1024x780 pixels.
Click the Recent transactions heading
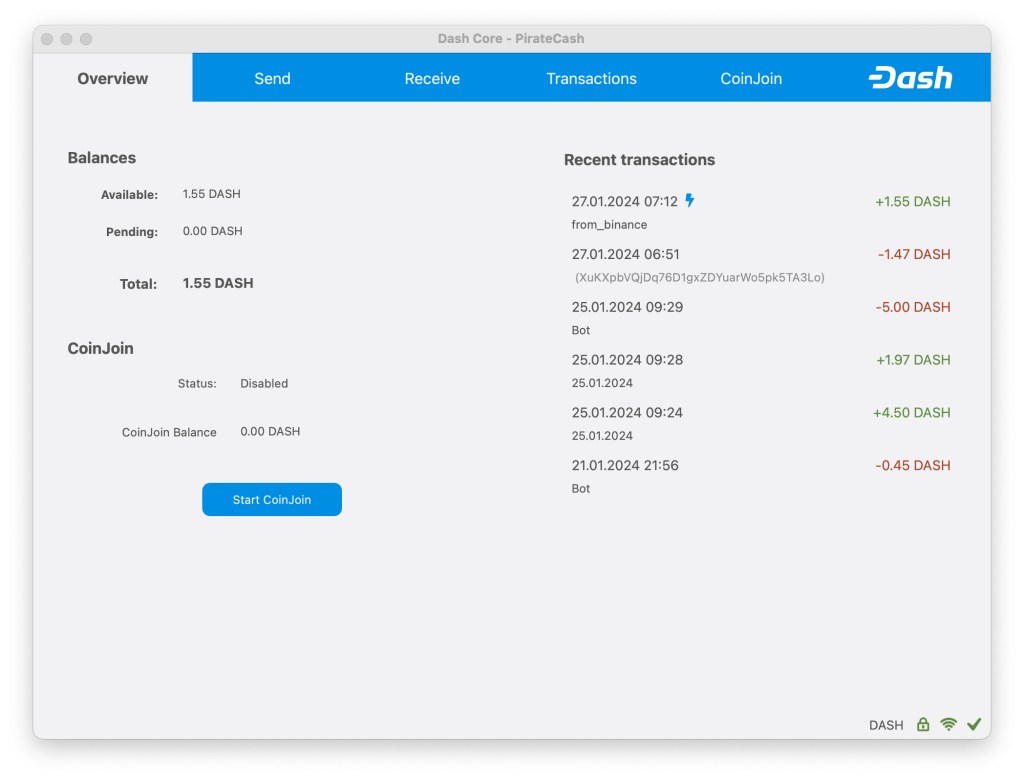coord(639,159)
